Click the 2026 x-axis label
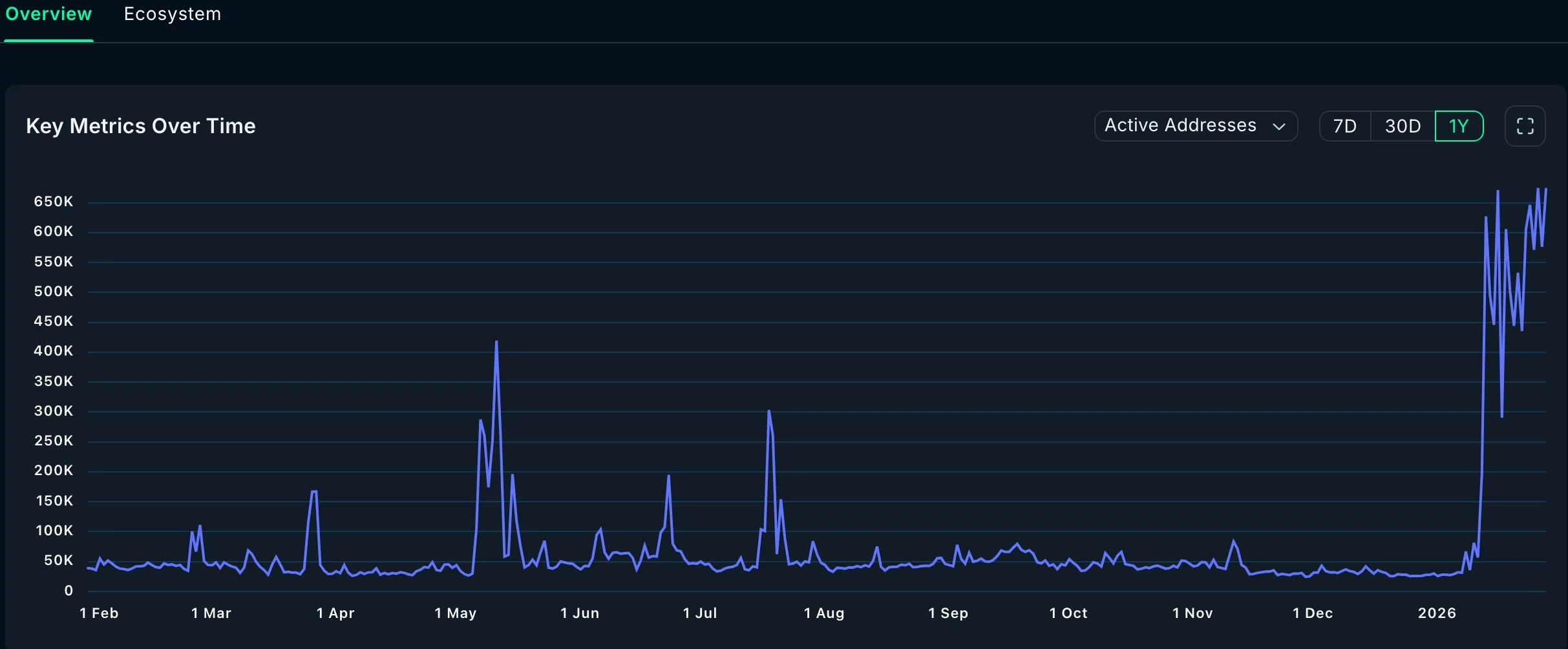Viewport: 1568px width, 649px height. click(x=1437, y=613)
